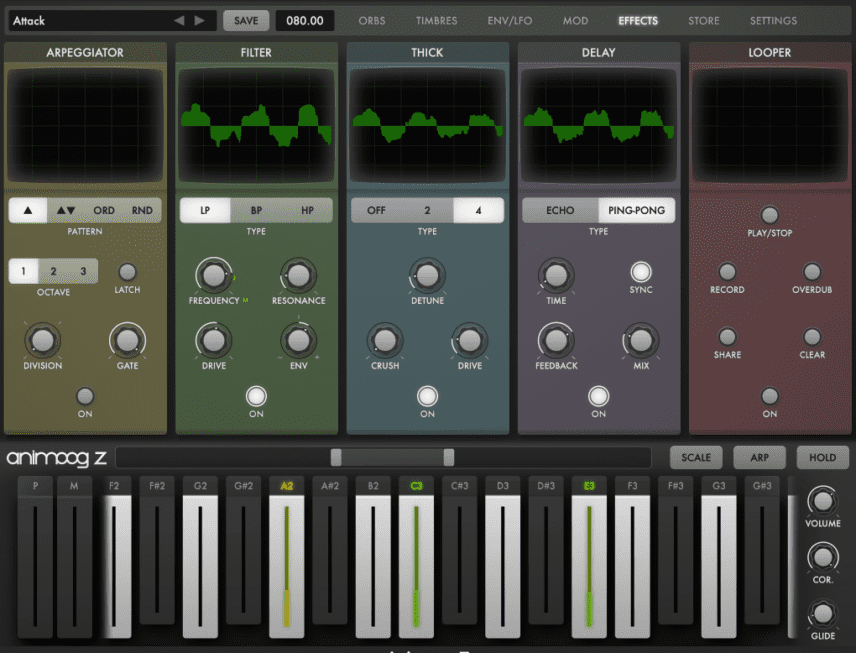Viewport: 856px width, 653px height.
Task: Click the arpeggiator Gate knob
Action: pyautogui.click(x=127, y=341)
